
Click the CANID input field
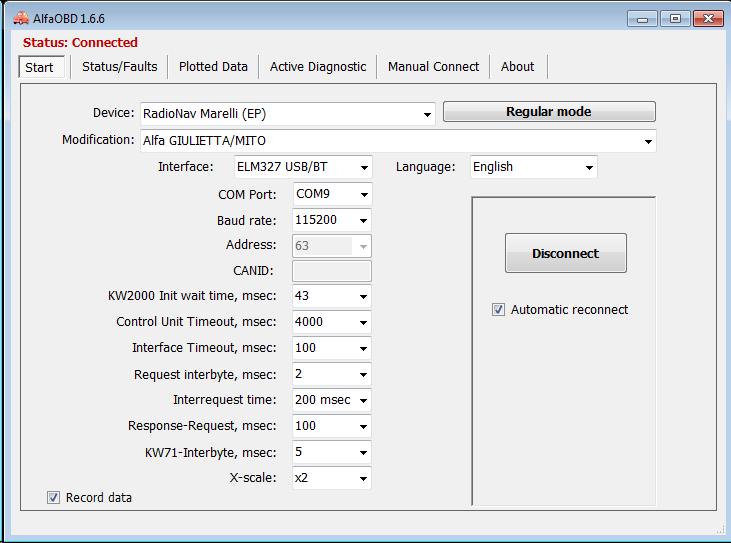click(x=331, y=271)
